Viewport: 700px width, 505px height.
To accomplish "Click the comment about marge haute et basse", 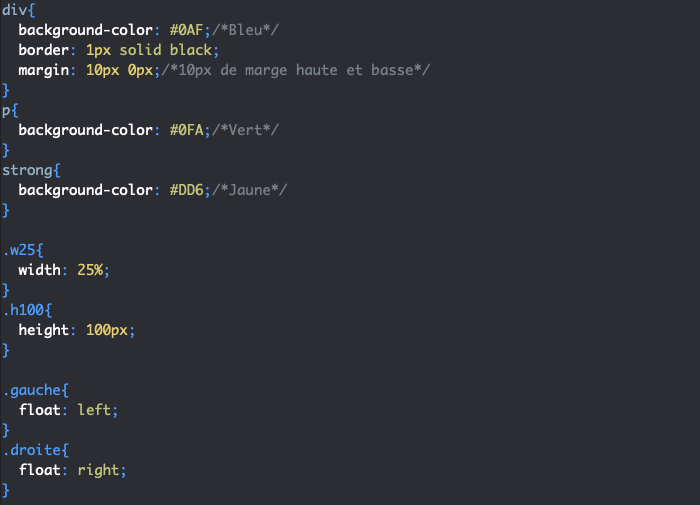I will 296,70.
